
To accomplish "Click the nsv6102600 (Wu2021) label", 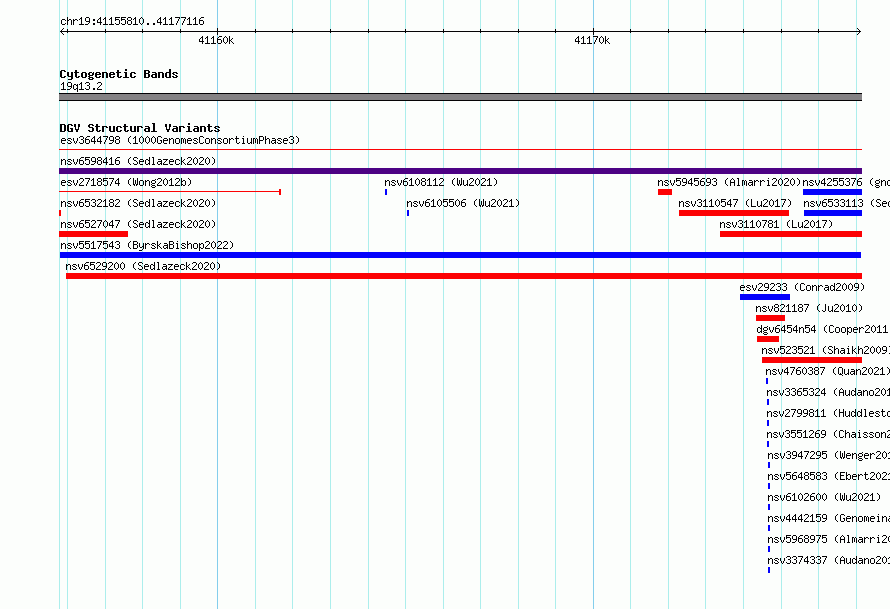I will 824,497.
